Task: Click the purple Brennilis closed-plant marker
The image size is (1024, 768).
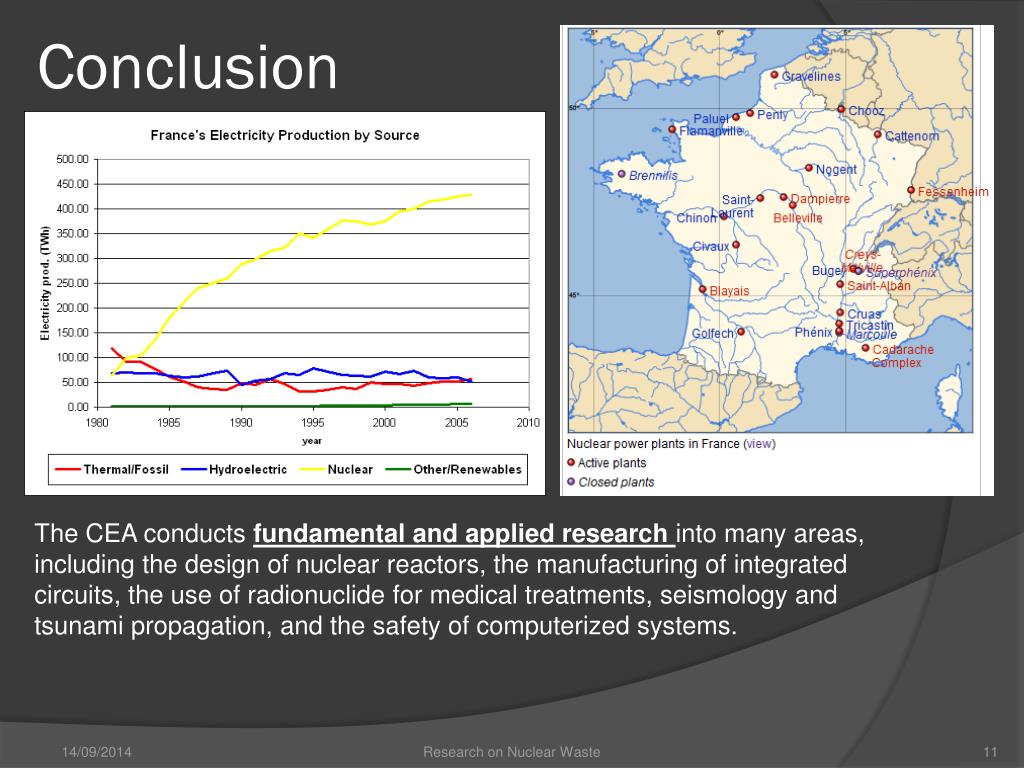Action: (622, 174)
